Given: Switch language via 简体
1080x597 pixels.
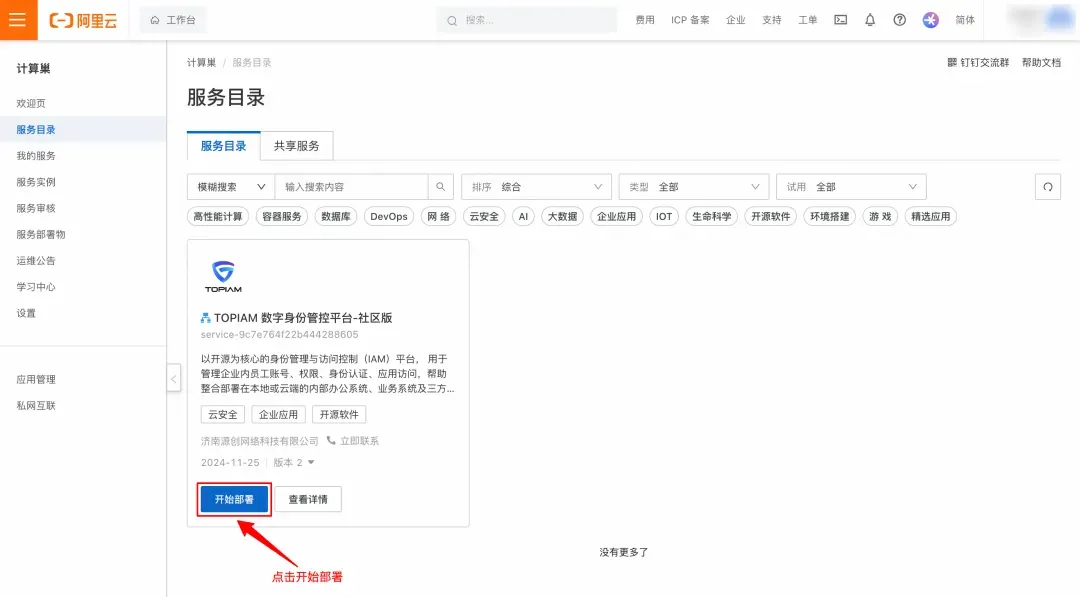Looking at the screenshot, I should coord(965,20).
